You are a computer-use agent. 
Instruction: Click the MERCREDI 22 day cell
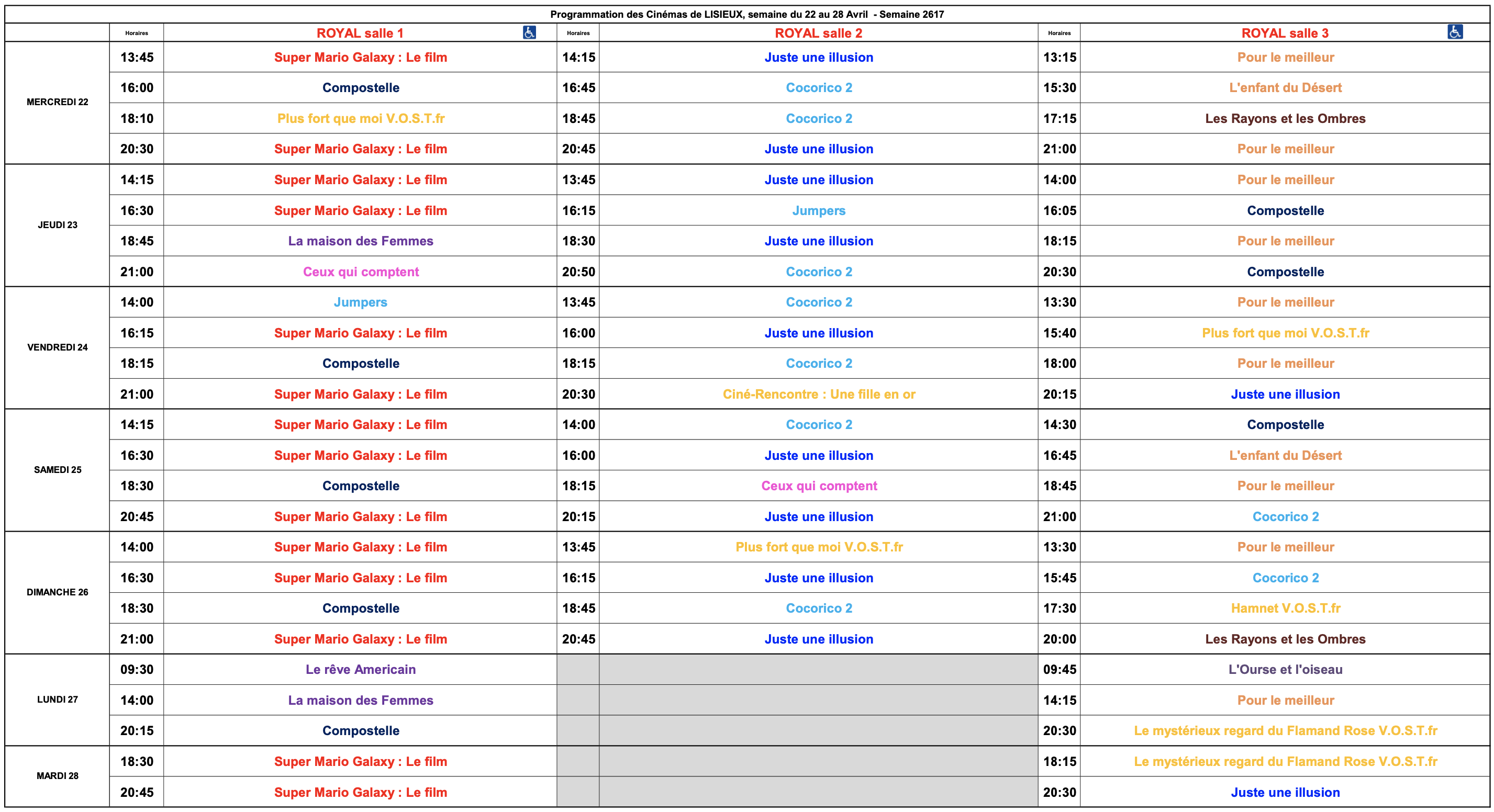[58, 102]
